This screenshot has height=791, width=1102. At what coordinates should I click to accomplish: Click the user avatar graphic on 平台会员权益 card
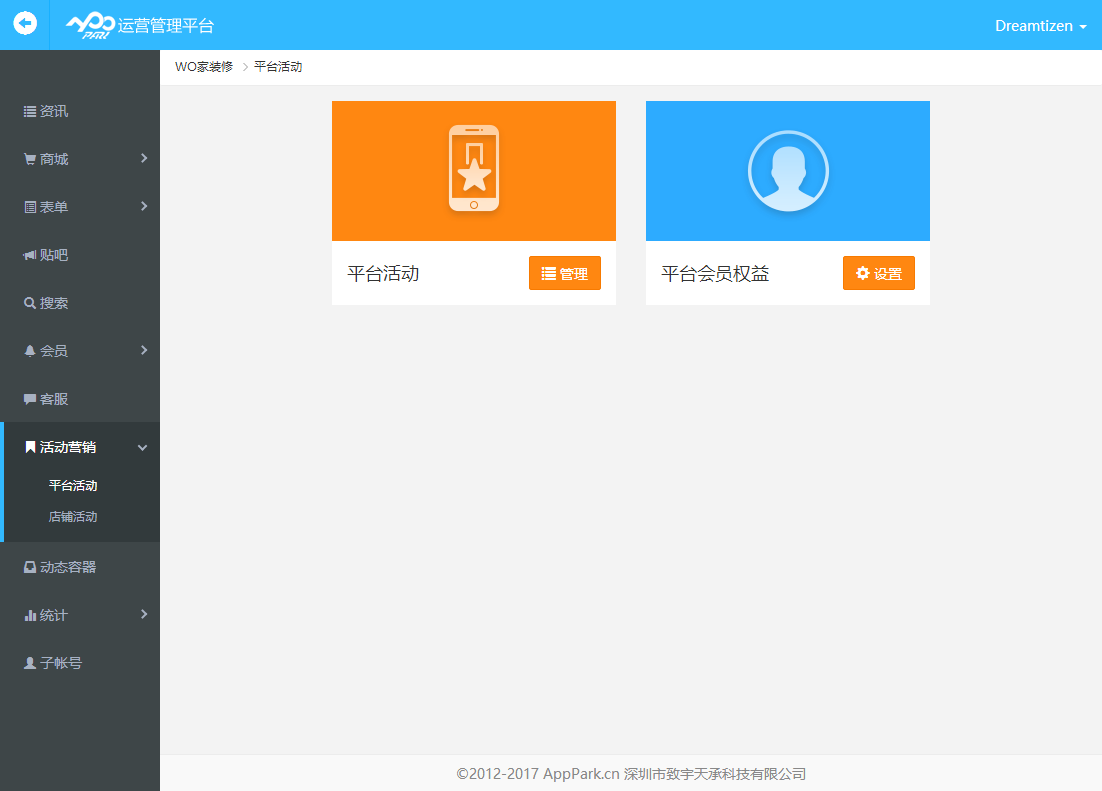click(x=787, y=170)
